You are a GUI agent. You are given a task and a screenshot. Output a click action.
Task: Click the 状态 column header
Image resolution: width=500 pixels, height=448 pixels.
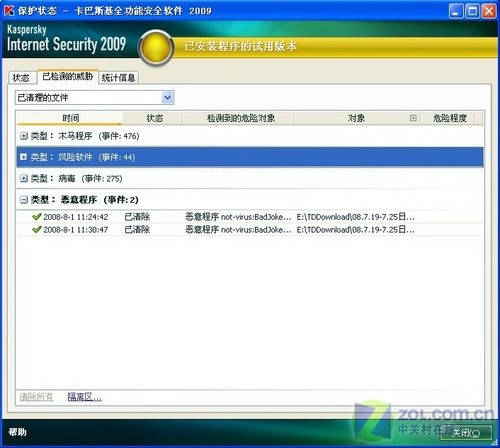point(153,118)
